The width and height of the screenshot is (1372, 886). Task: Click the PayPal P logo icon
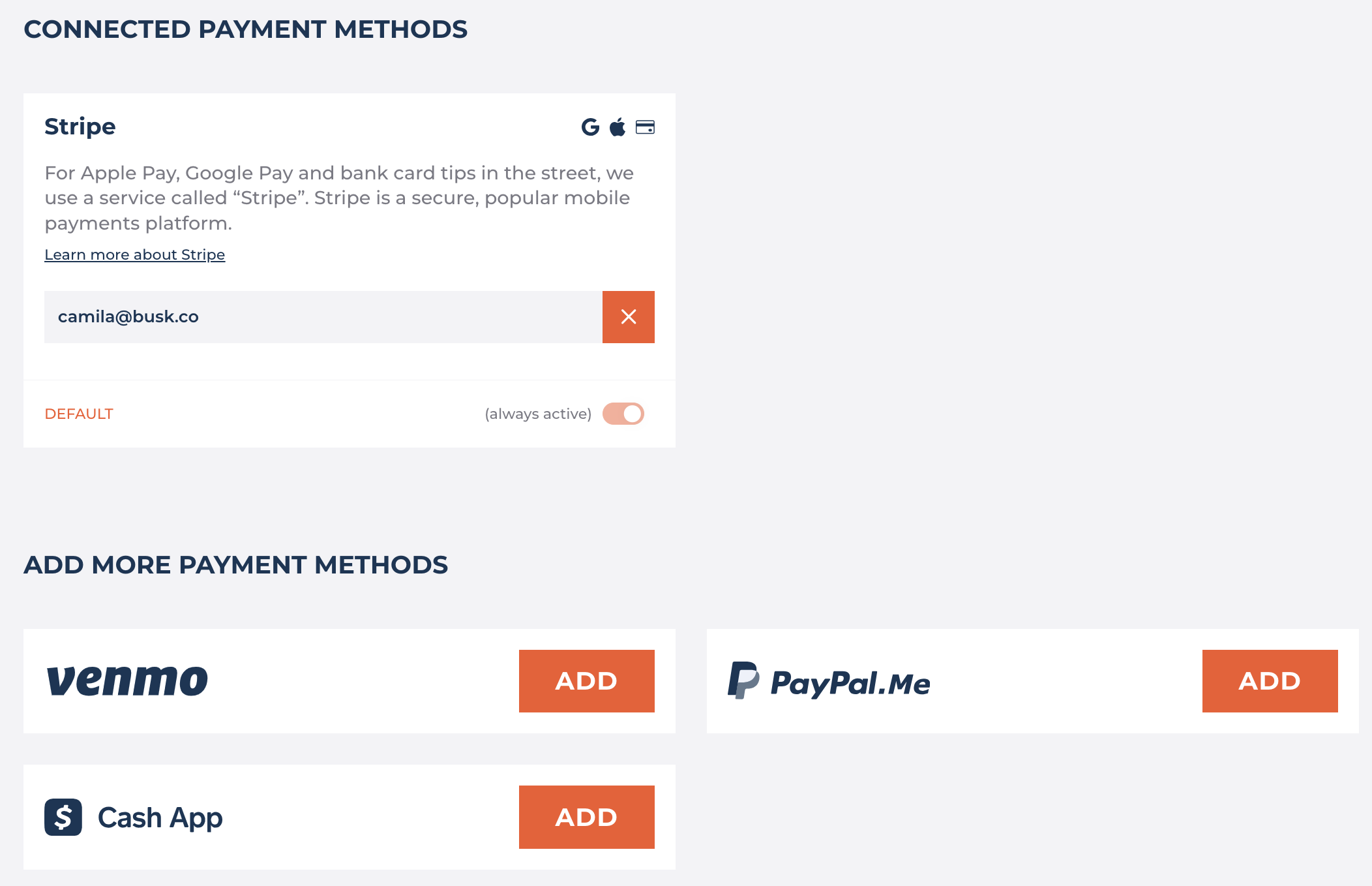click(743, 680)
